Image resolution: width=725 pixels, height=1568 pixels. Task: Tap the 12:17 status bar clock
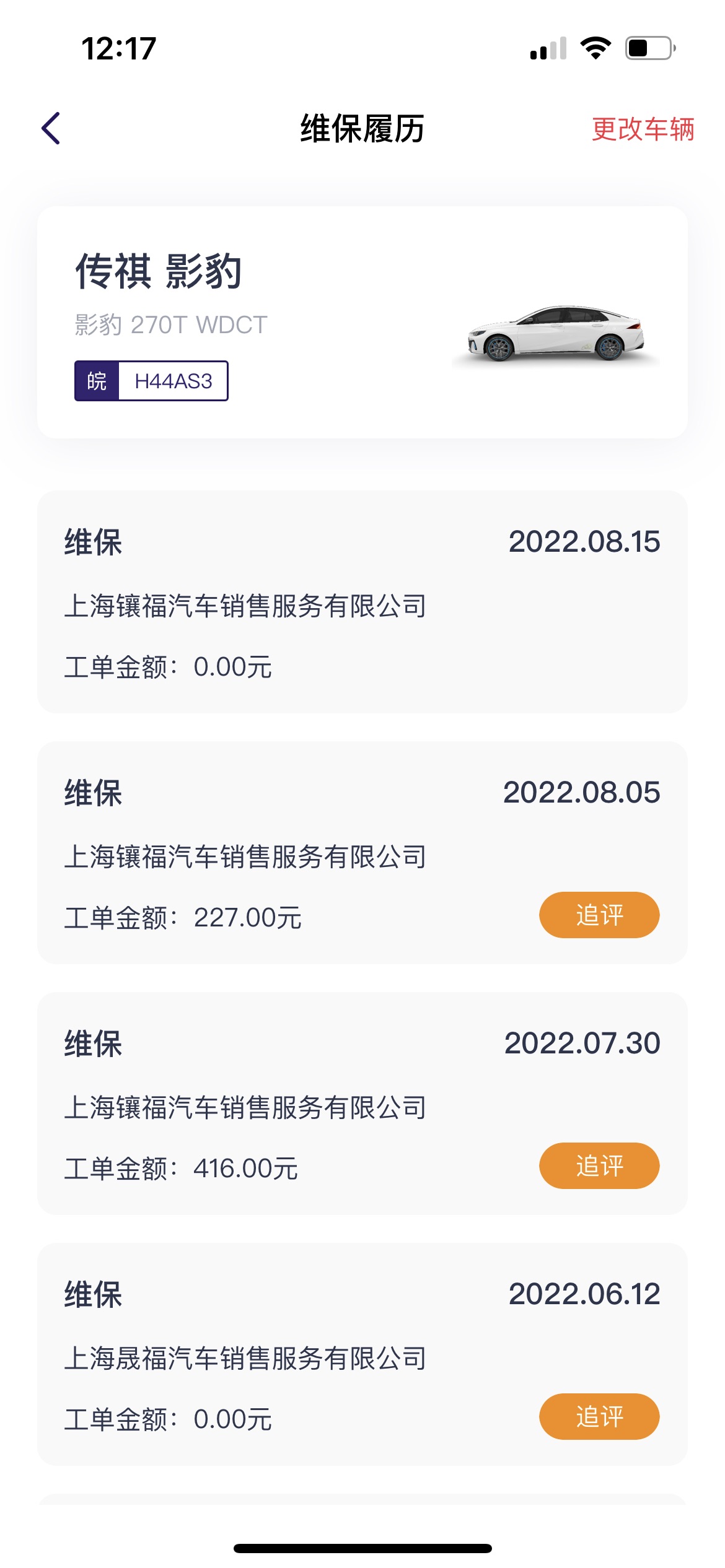(x=118, y=48)
